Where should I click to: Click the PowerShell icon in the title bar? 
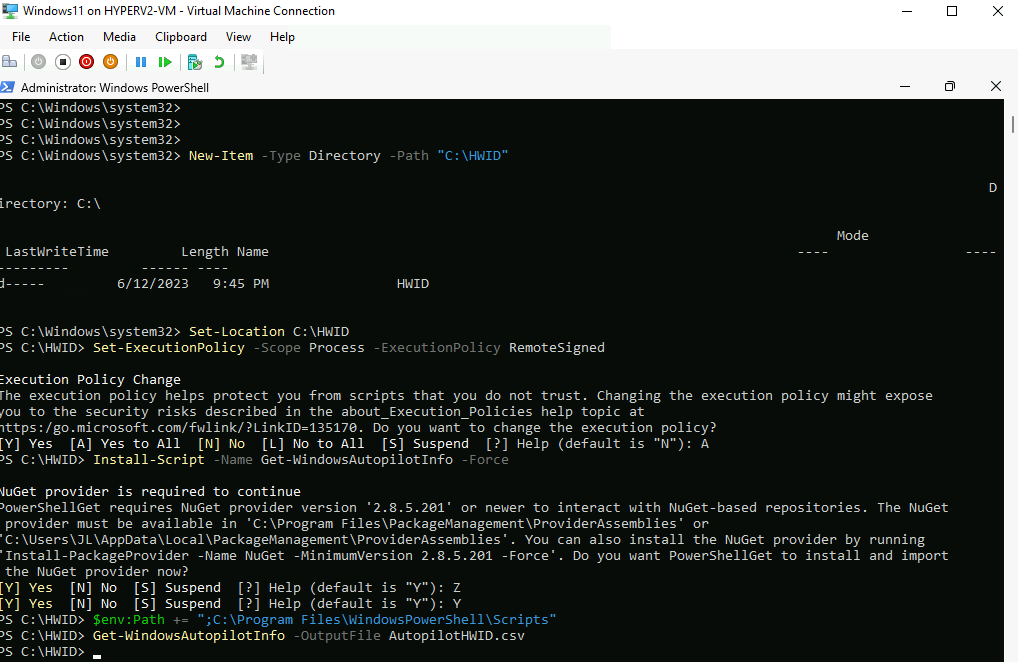point(7,87)
